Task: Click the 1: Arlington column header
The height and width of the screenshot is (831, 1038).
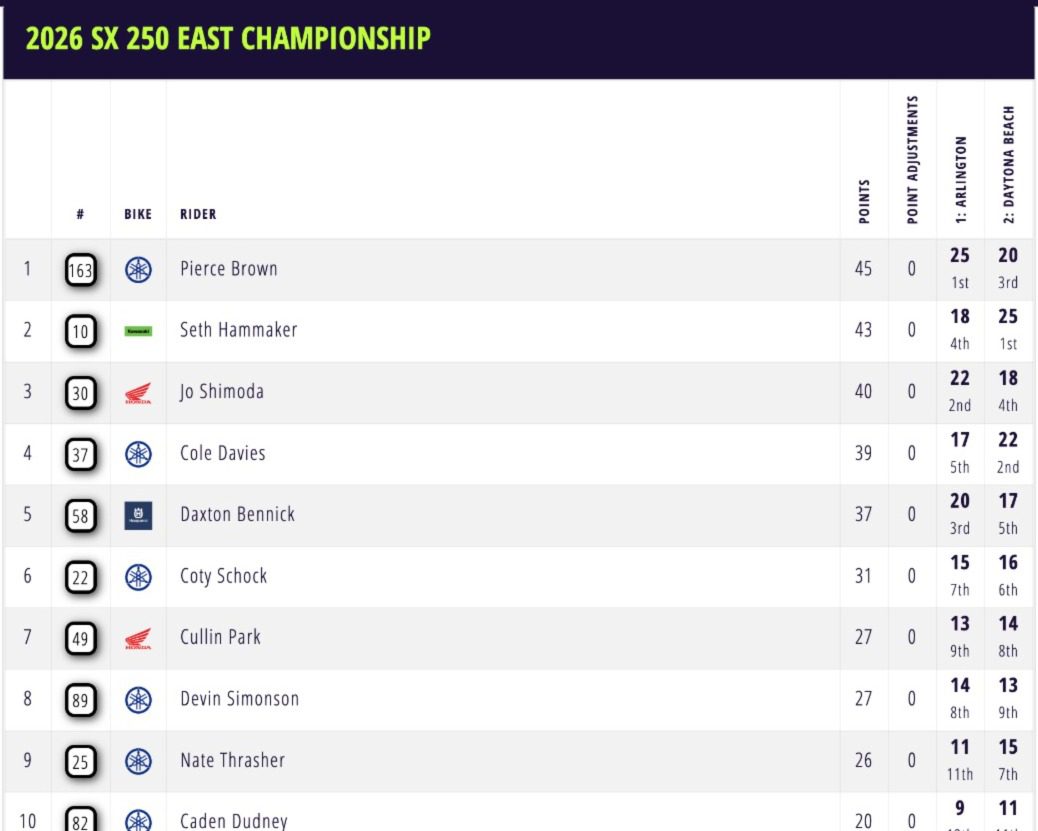Action: (961, 178)
